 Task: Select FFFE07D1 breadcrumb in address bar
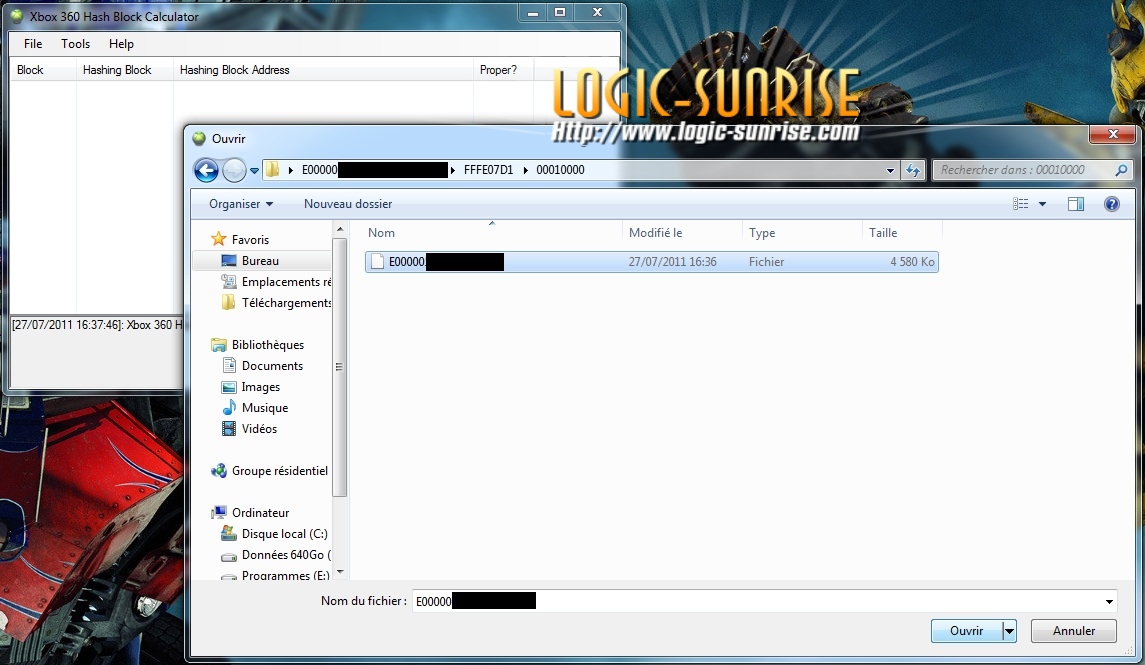coord(488,170)
